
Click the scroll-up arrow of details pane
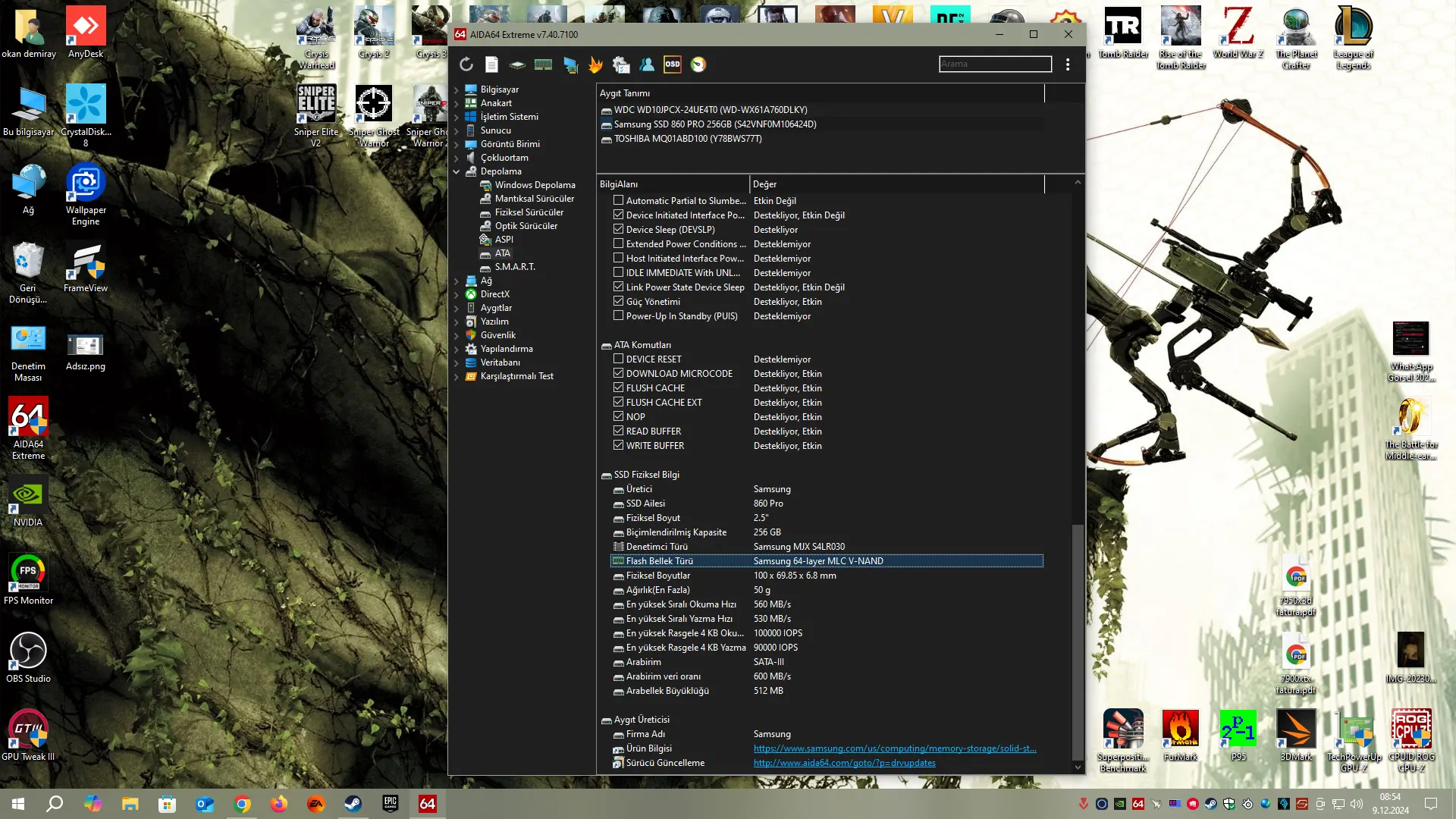coord(1078,183)
